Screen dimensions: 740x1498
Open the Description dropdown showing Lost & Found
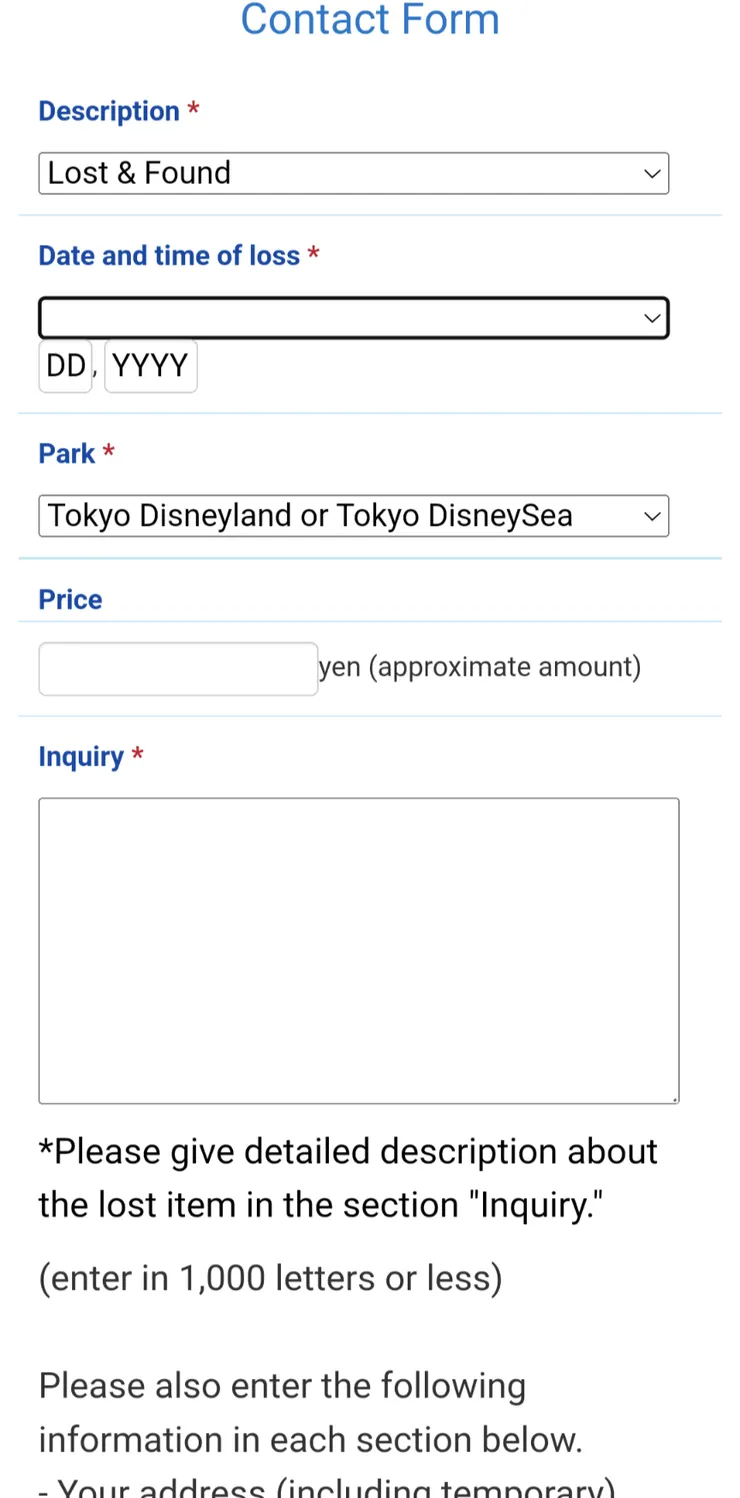(x=340, y=173)
